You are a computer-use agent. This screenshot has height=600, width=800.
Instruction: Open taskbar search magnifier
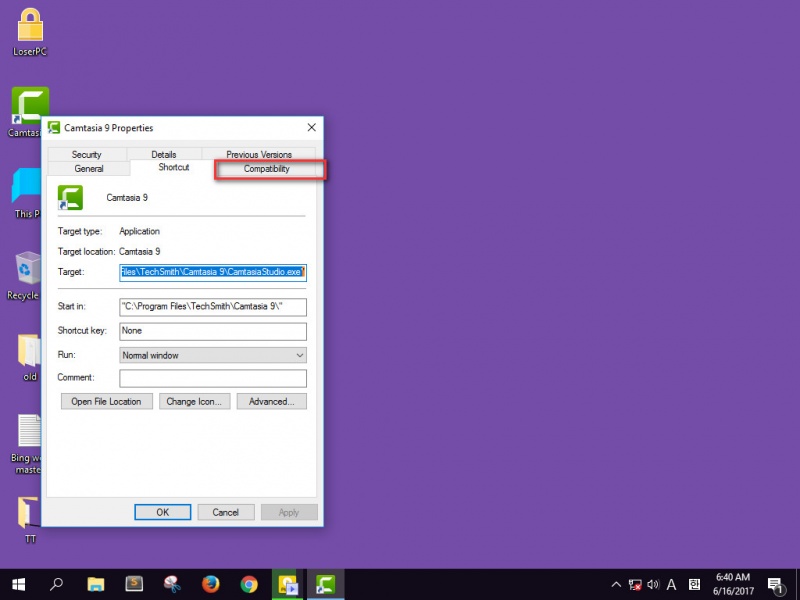click(x=57, y=584)
